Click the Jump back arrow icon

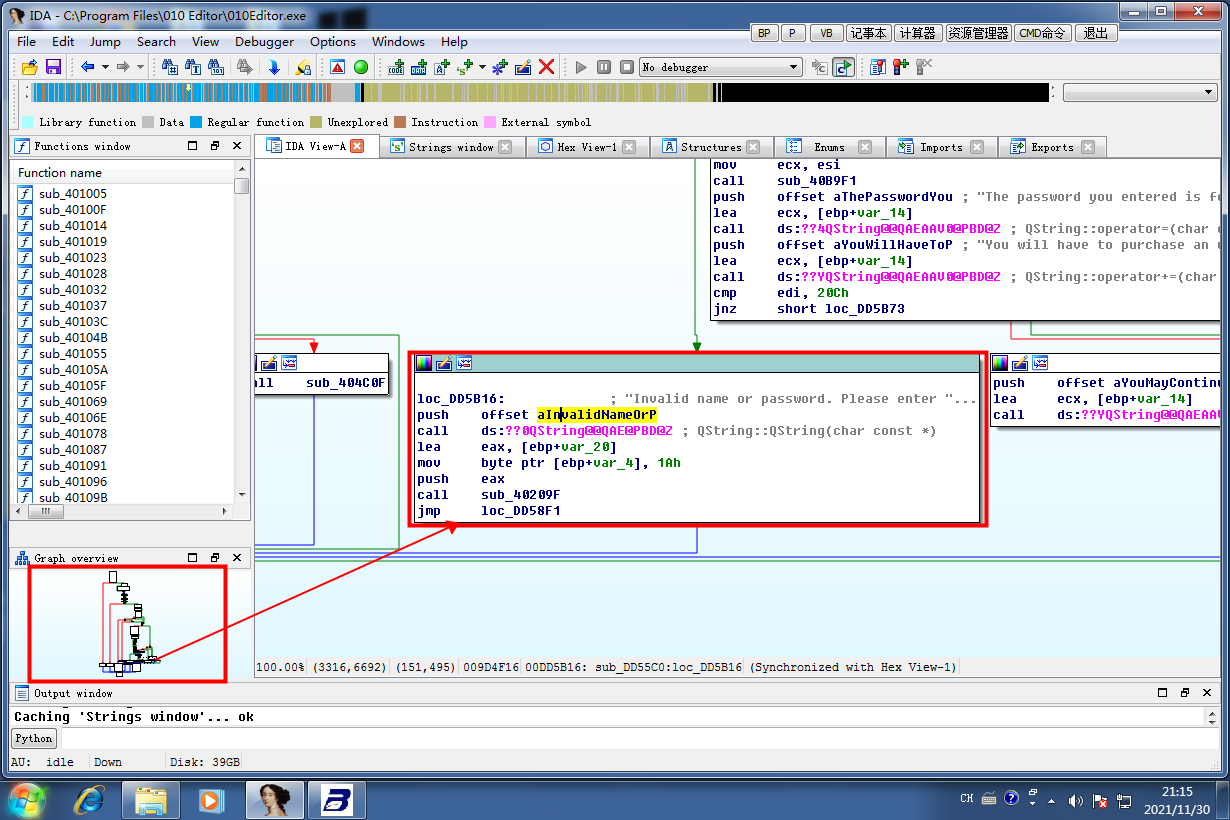[x=88, y=67]
